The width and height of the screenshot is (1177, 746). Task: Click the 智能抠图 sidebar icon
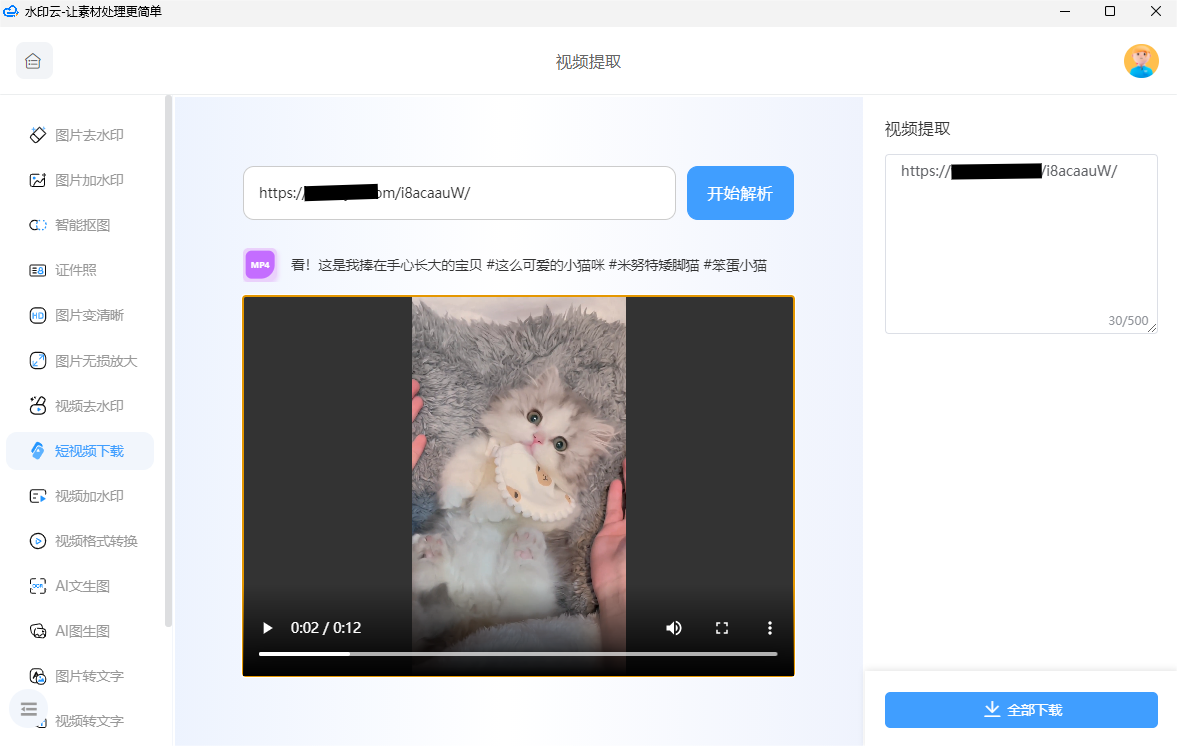(38, 225)
